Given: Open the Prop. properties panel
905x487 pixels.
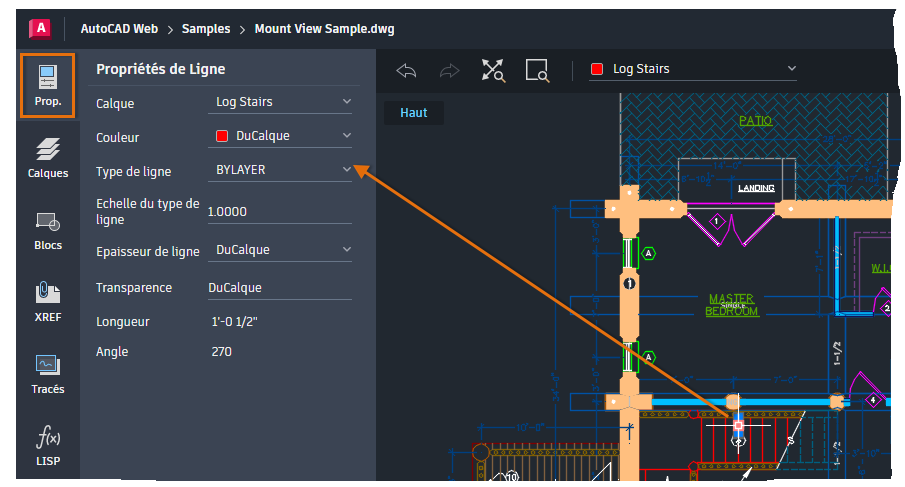Looking at the screenshot, I should coord(47,85).
